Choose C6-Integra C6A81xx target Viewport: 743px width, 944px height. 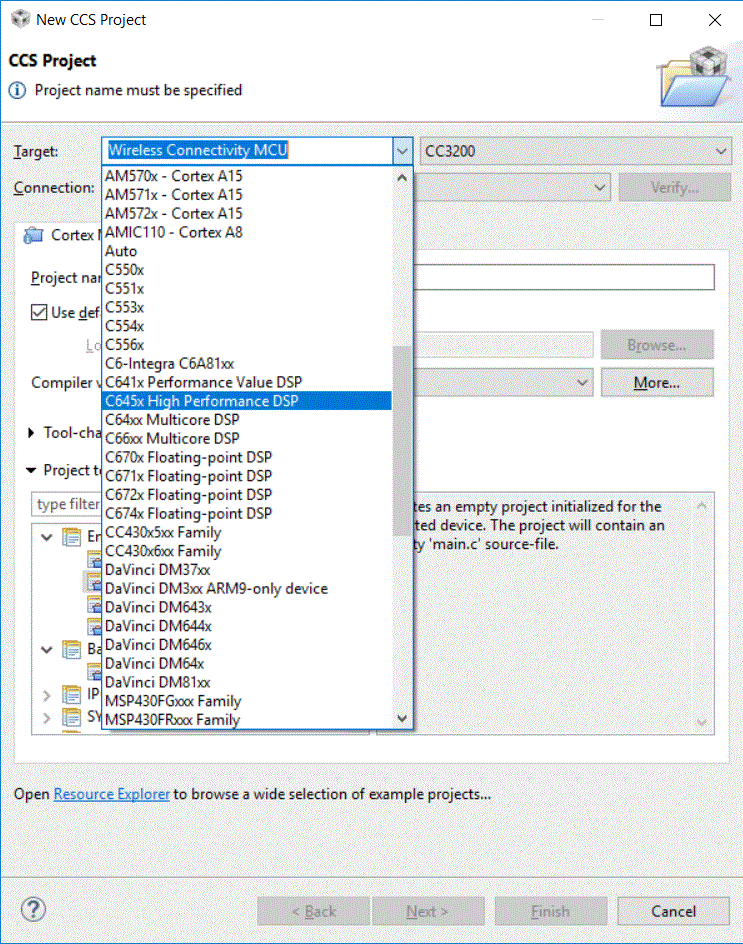point(247,364)
